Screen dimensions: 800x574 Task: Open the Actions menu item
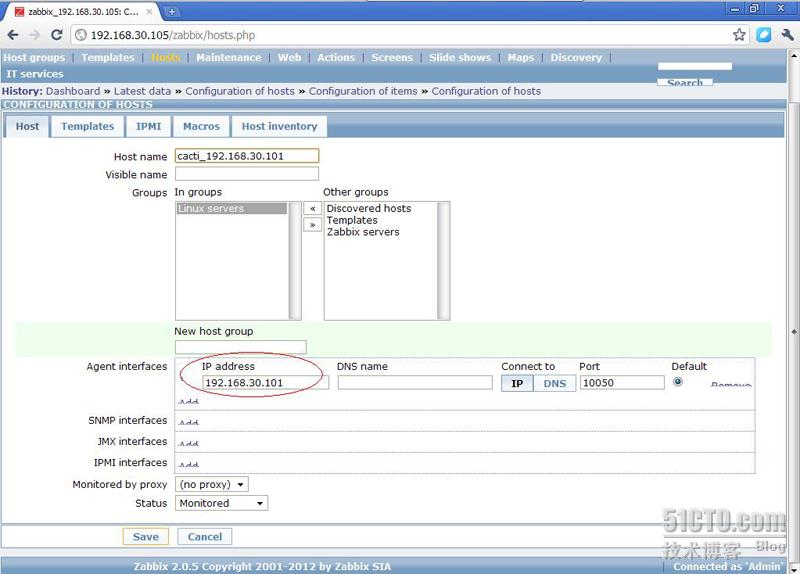pyautogui.click(x=336, y=58)
